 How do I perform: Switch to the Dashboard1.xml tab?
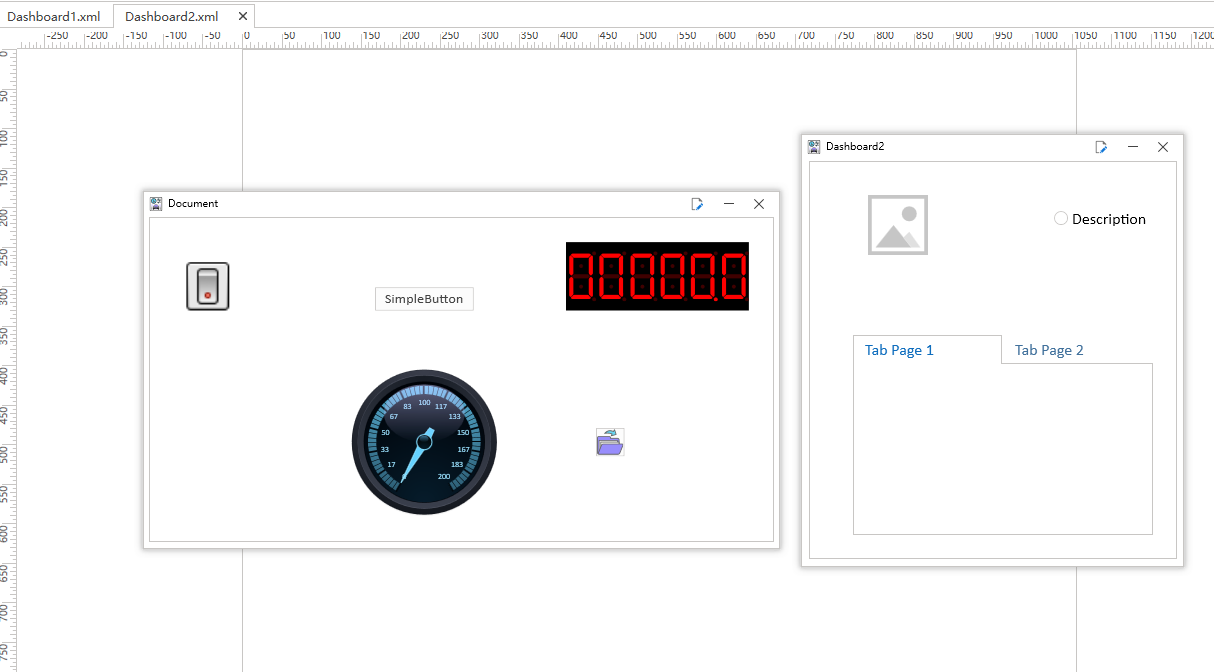54,17
